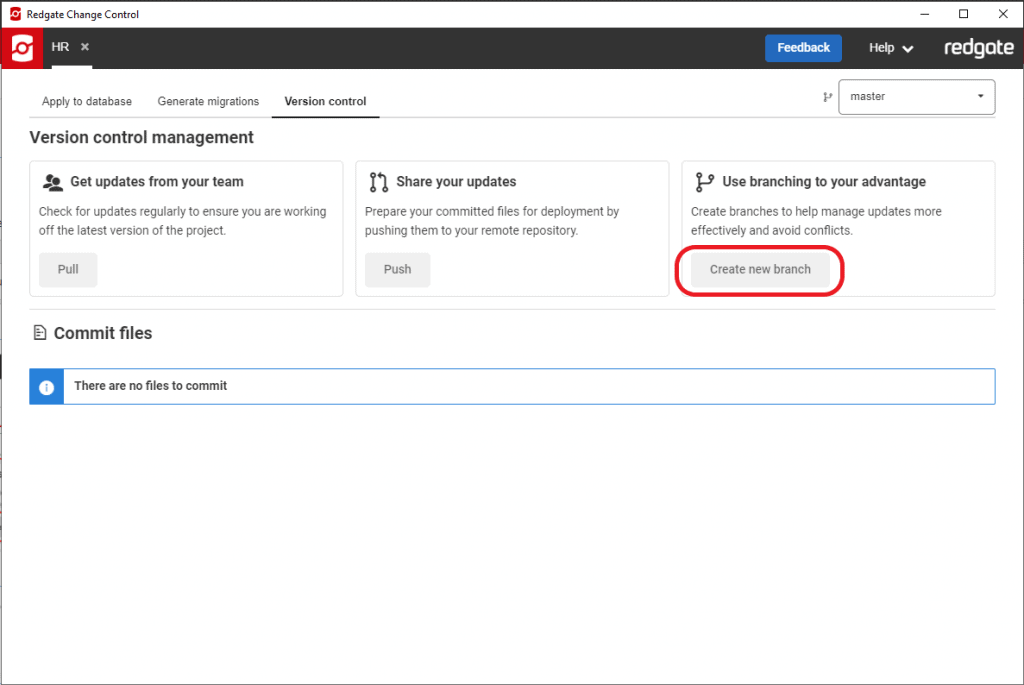Select the Version control tab

pos(325,101)
